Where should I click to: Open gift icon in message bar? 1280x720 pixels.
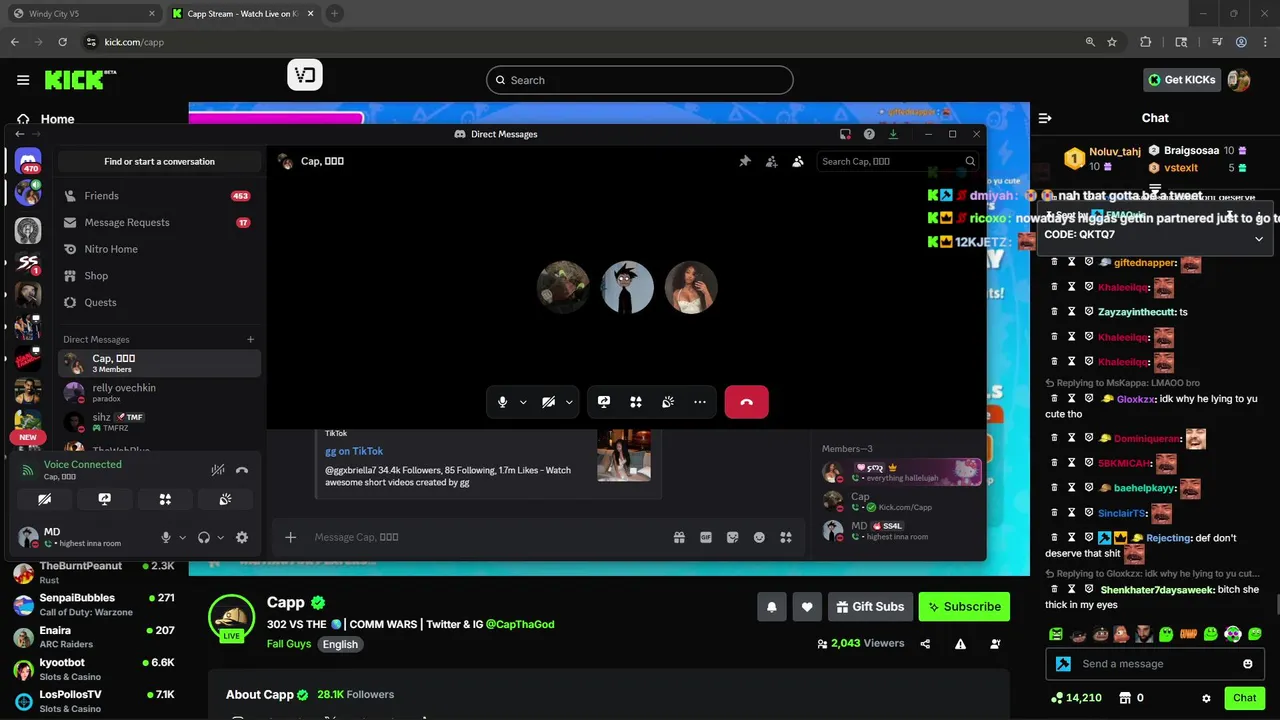679,537
